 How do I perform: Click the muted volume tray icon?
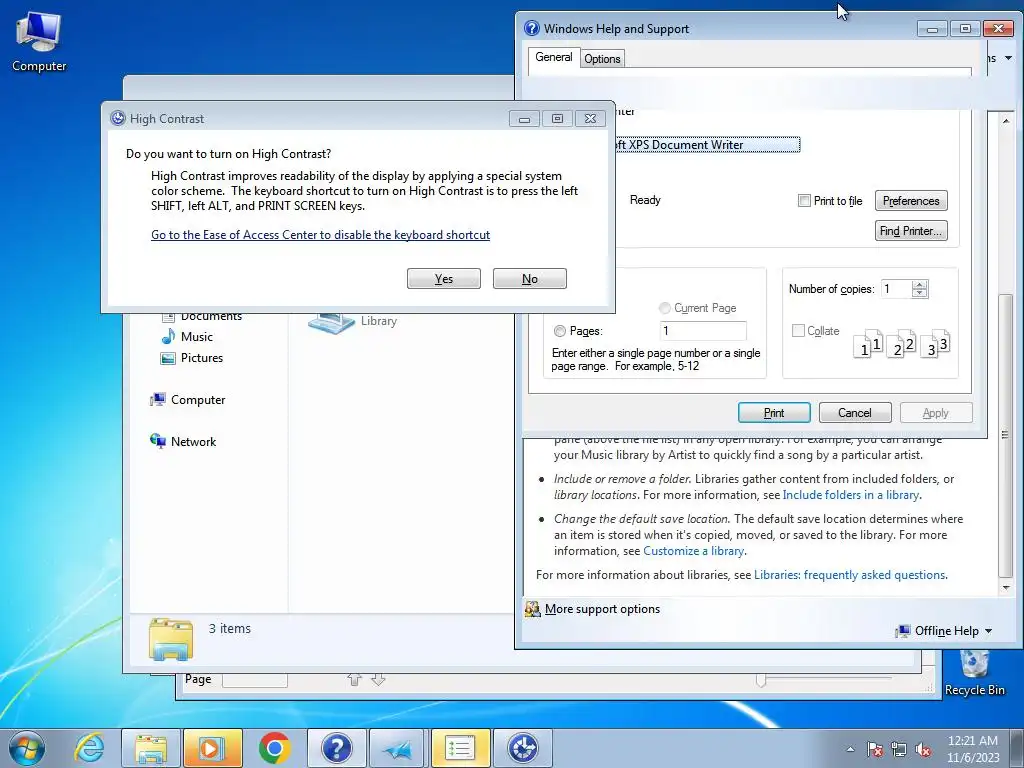[x=923, y=749]
